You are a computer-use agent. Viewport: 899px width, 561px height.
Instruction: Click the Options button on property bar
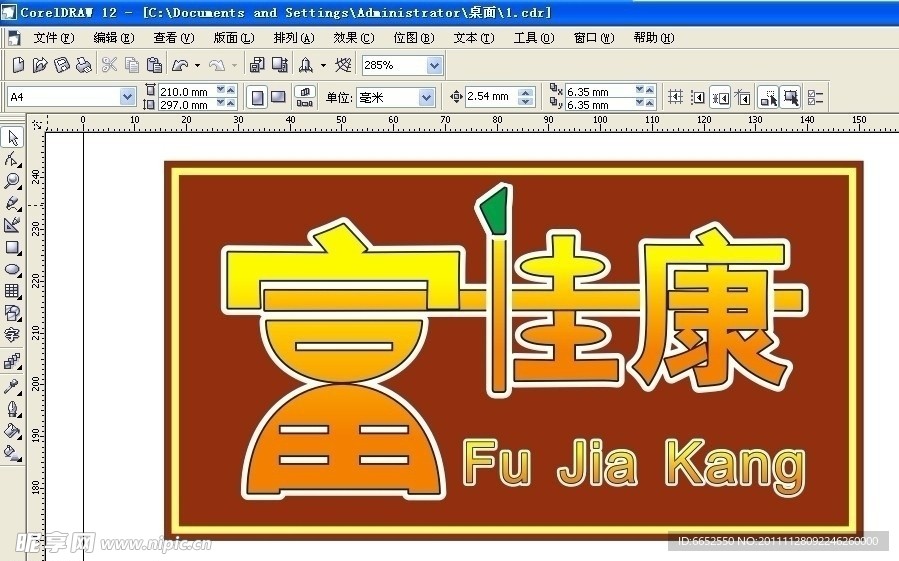815,97
